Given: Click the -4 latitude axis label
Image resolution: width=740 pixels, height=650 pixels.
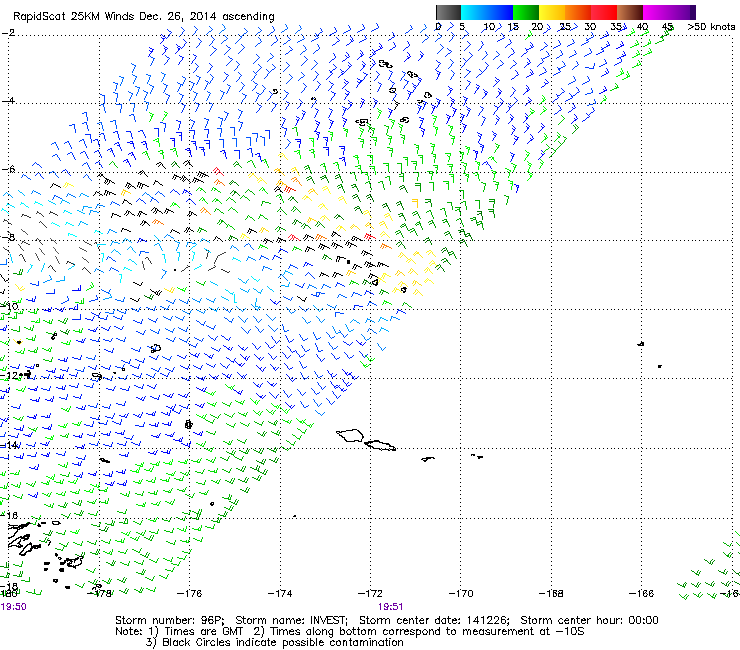Looking at the screenshot, I should coord(8,101).
